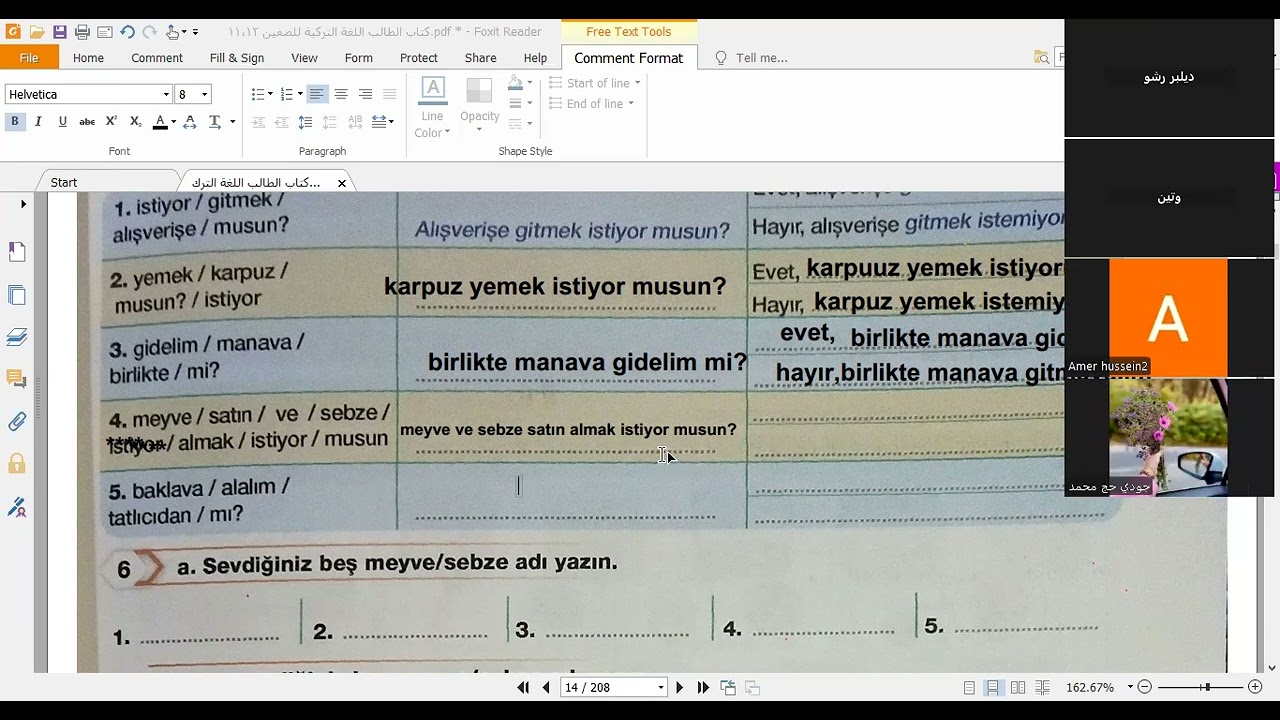Undo the last action
Image resolution: width=1280 pixels, height=720 pixels.
pos(127,32)
